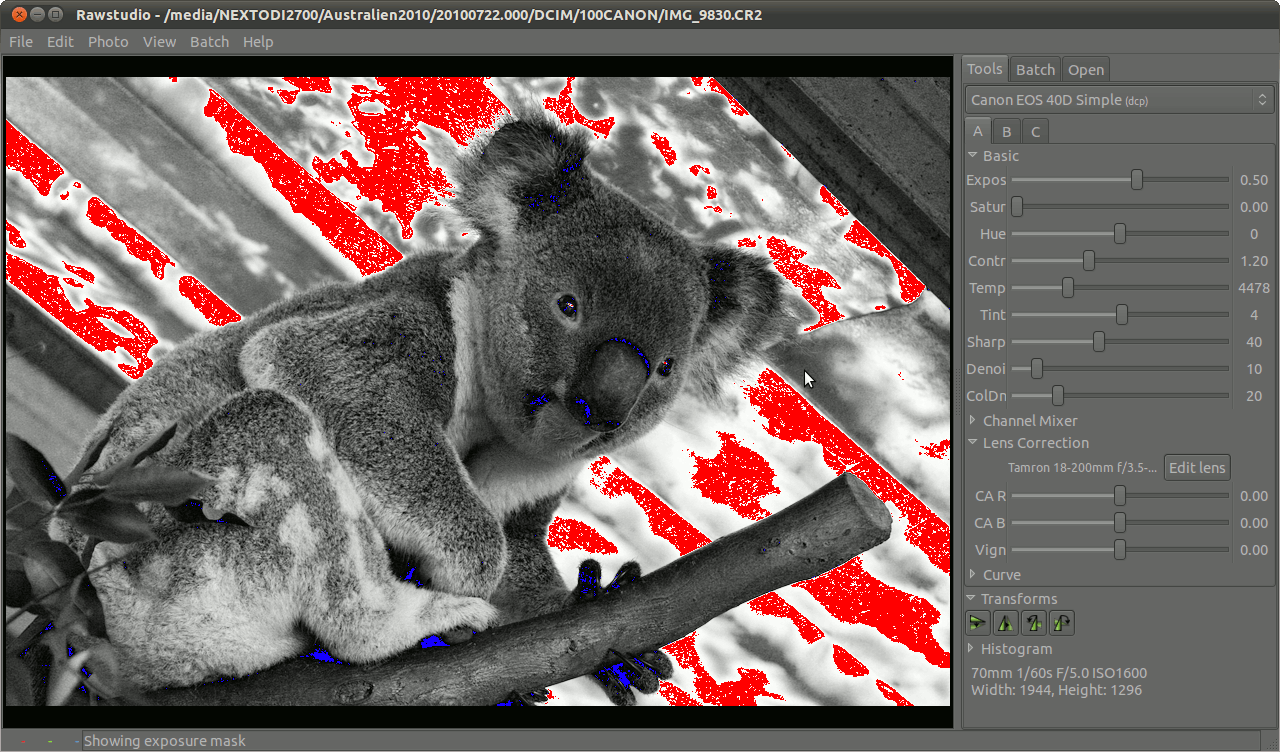Click the Temperature value 4478

point(1253,288)
